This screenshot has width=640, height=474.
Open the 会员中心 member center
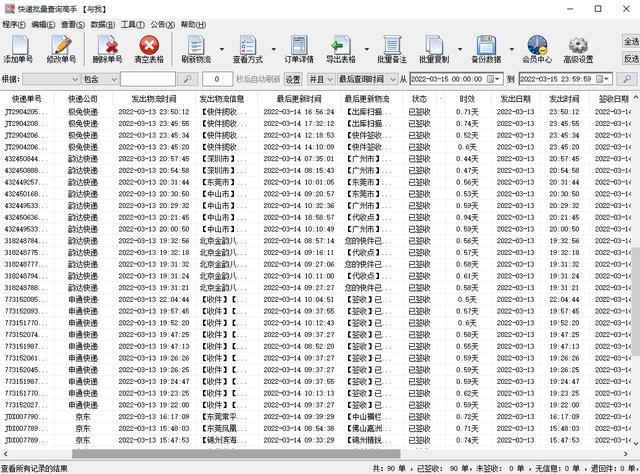point(536,47)
